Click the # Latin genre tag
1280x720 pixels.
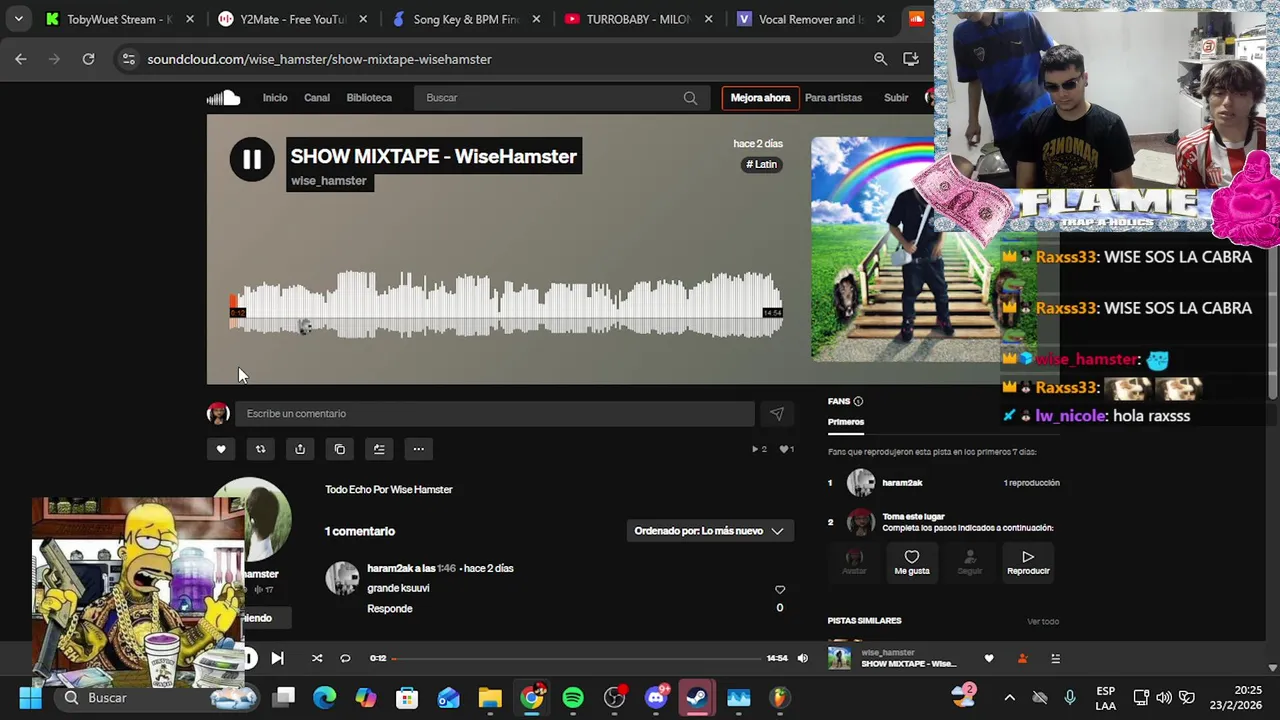coord(762,164)
